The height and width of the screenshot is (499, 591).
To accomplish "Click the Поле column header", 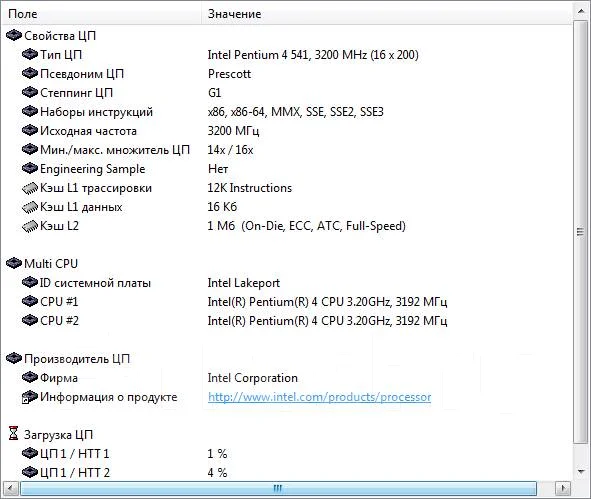I will pos(102,14).
